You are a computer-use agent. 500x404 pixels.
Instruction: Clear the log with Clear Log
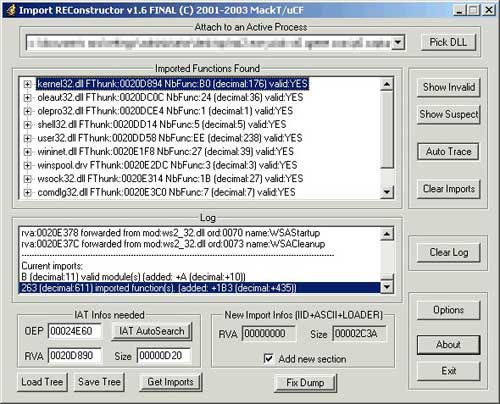click(449, 252)
